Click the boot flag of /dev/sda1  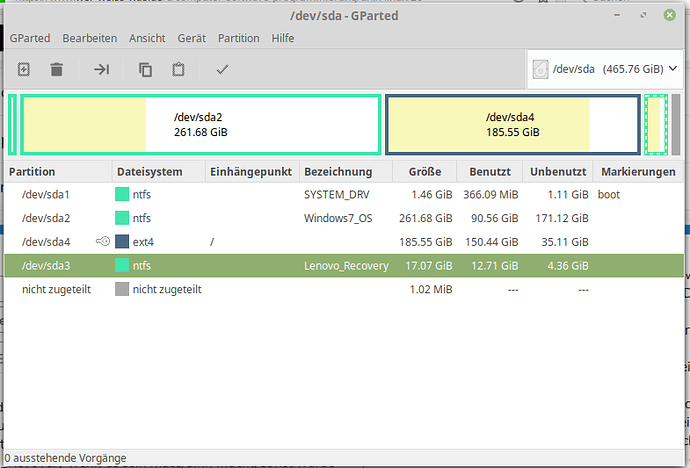coord(609,194)
